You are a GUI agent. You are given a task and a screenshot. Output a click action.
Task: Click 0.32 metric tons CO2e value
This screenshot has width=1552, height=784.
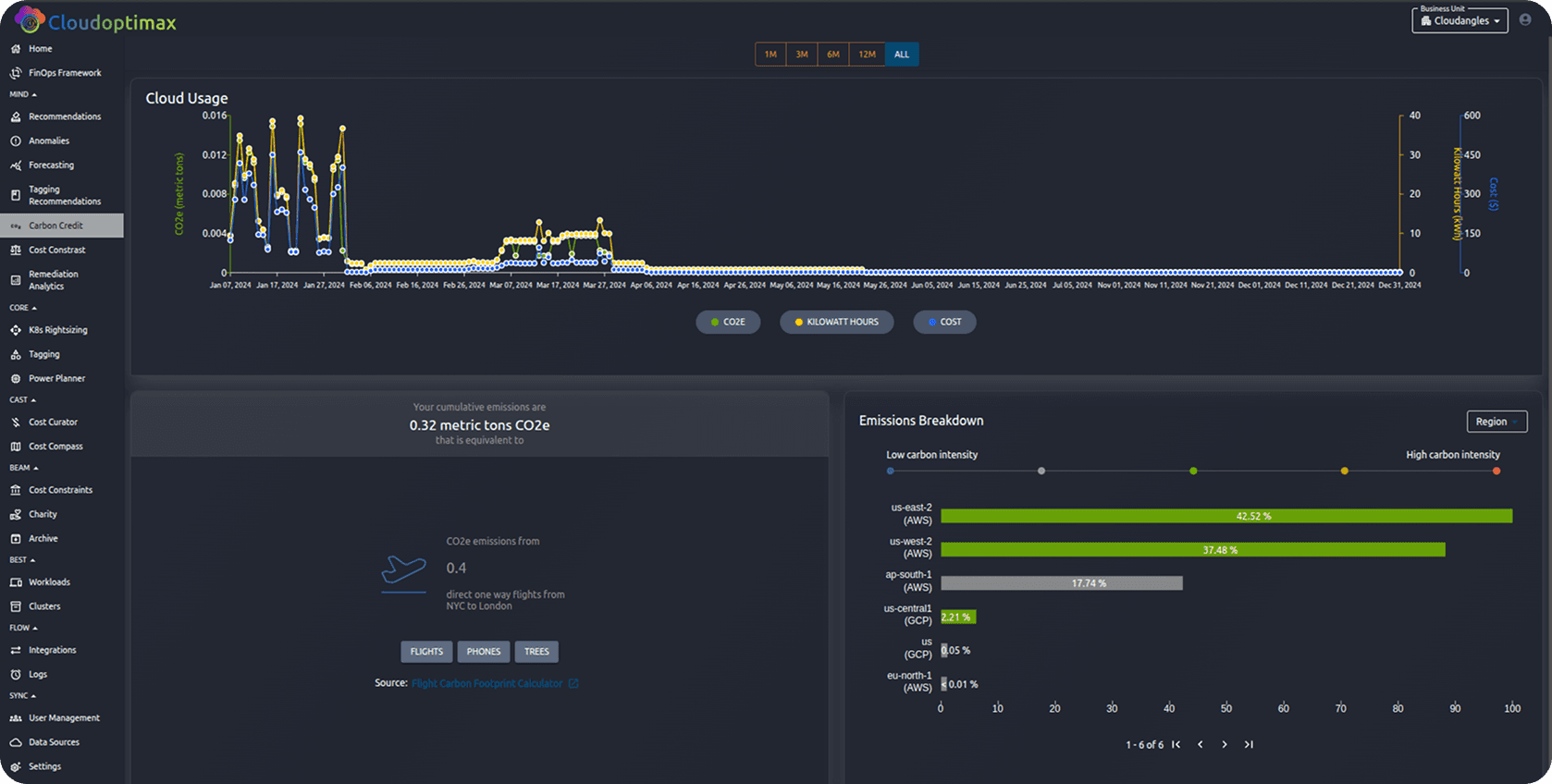coord(479,425)
